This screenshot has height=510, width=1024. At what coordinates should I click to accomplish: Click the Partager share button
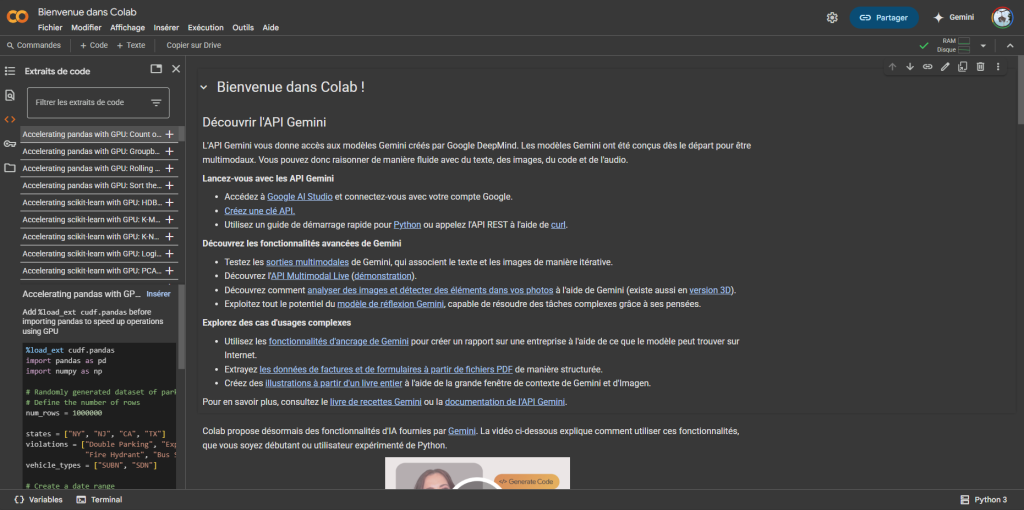(884, 18)
